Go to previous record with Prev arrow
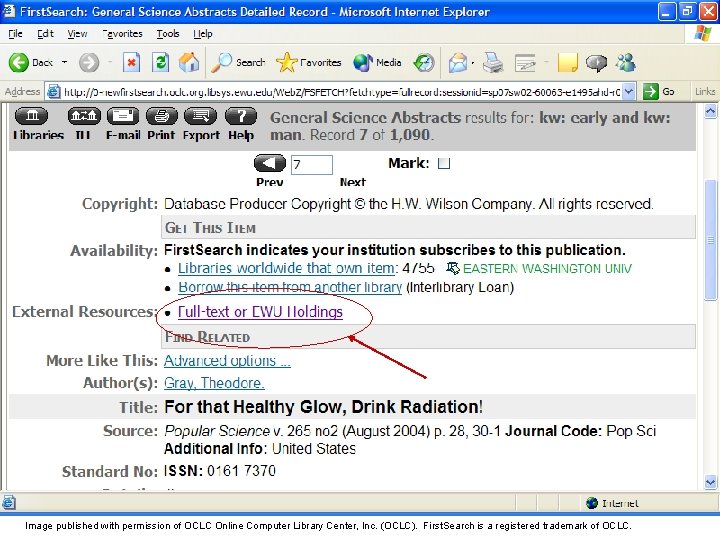720x540 pixels. click(x=270, y=163)
